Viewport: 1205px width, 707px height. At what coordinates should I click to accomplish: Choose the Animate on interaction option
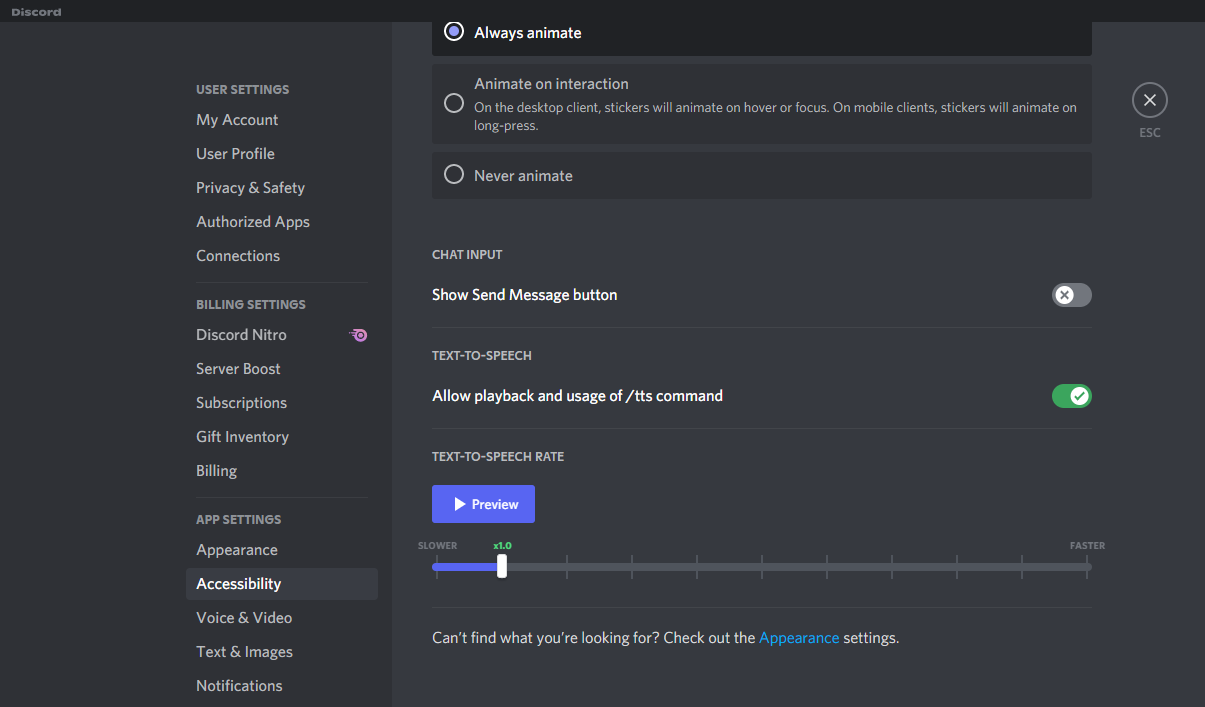[x=453, y=103]
